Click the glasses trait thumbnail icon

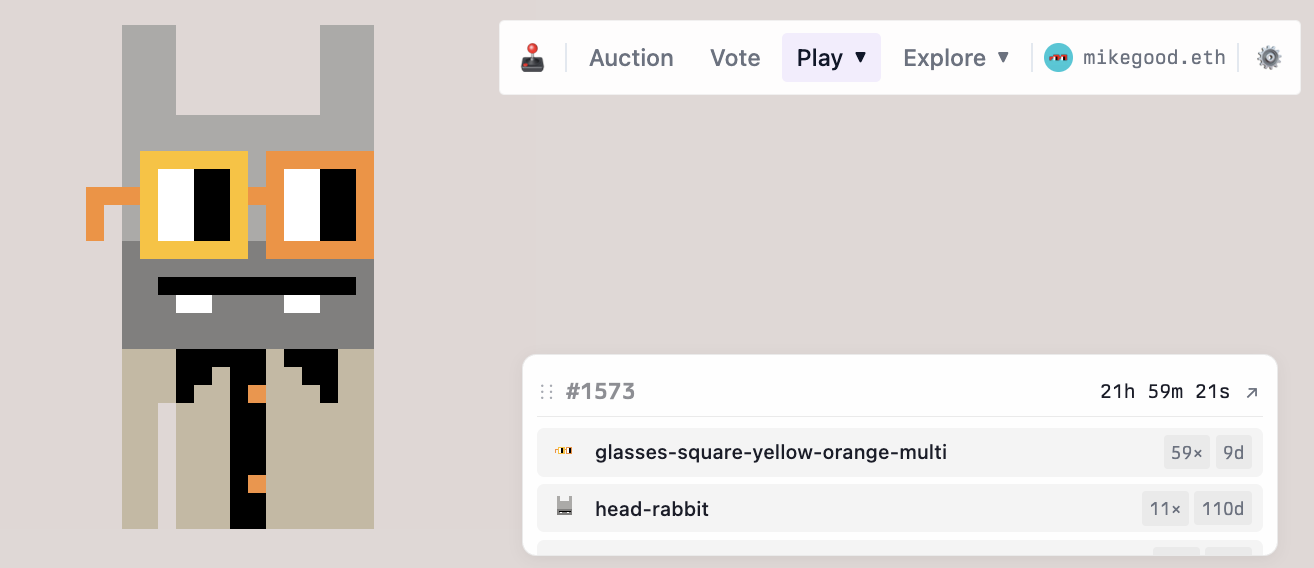(564, 452)
